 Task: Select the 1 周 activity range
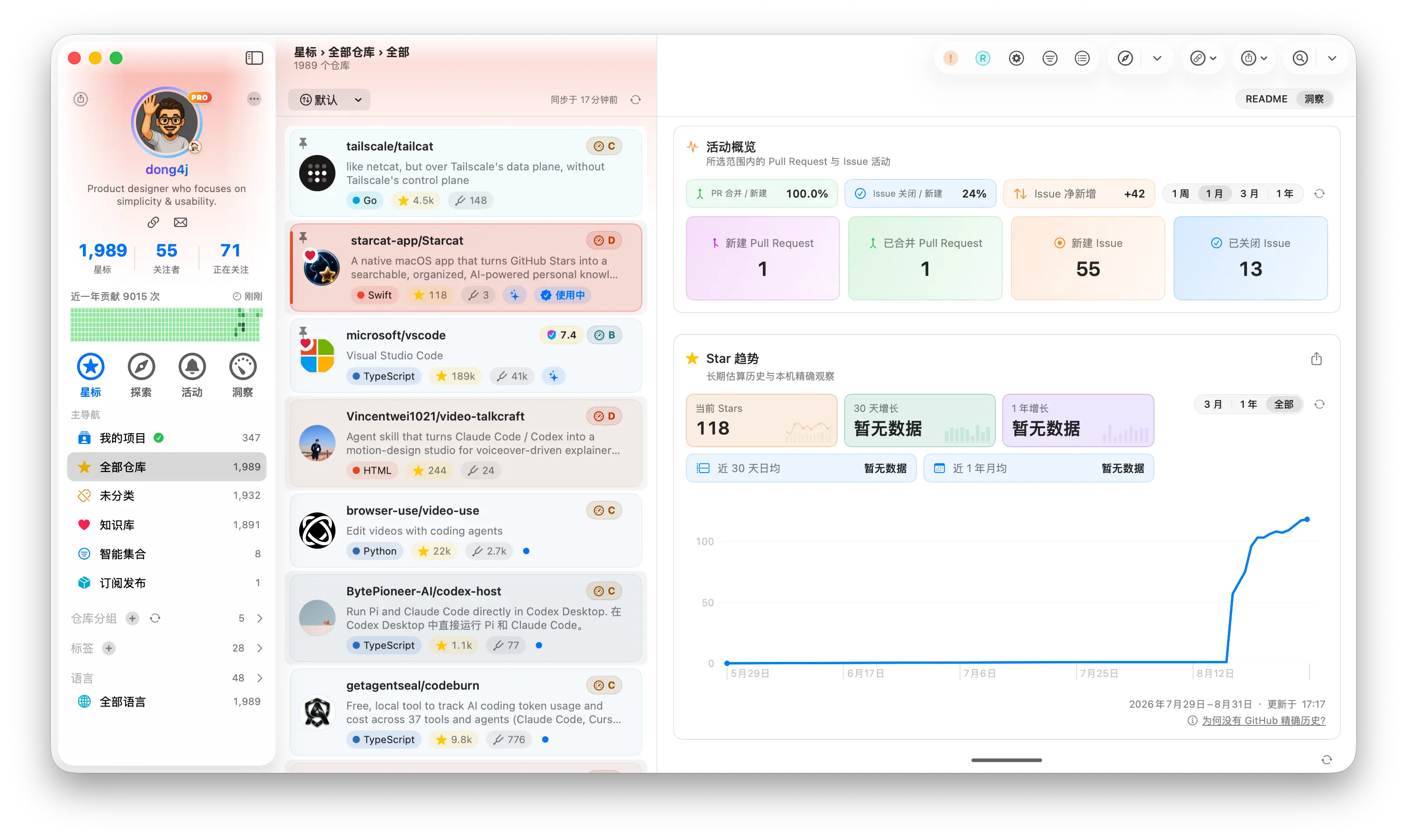click(x=1180, y=193)
